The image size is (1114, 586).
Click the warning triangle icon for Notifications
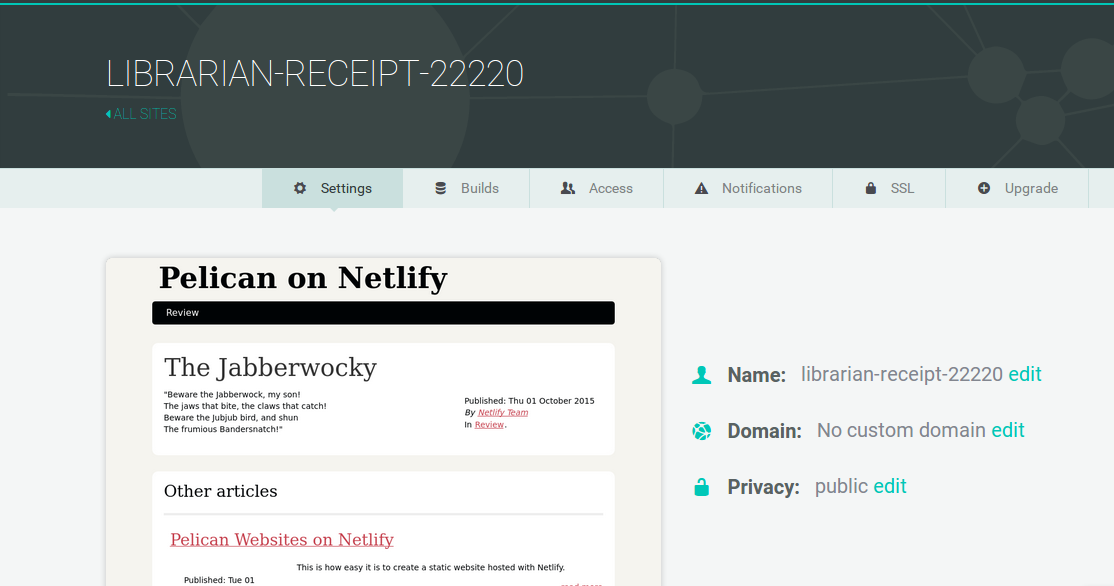point(701,188)
